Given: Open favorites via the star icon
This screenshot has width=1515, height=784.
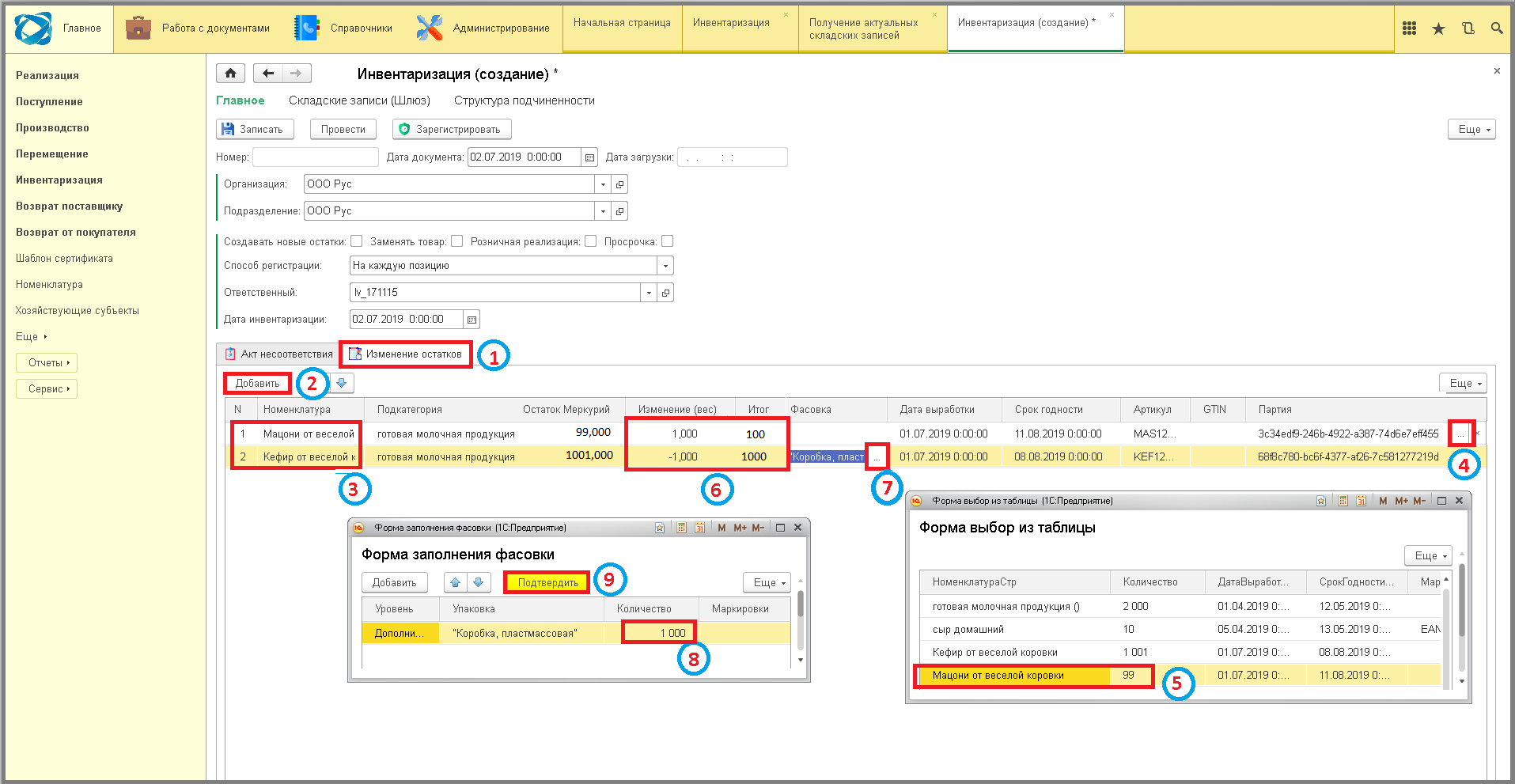Looking at the screenshot, I should tap(1438, 28).
